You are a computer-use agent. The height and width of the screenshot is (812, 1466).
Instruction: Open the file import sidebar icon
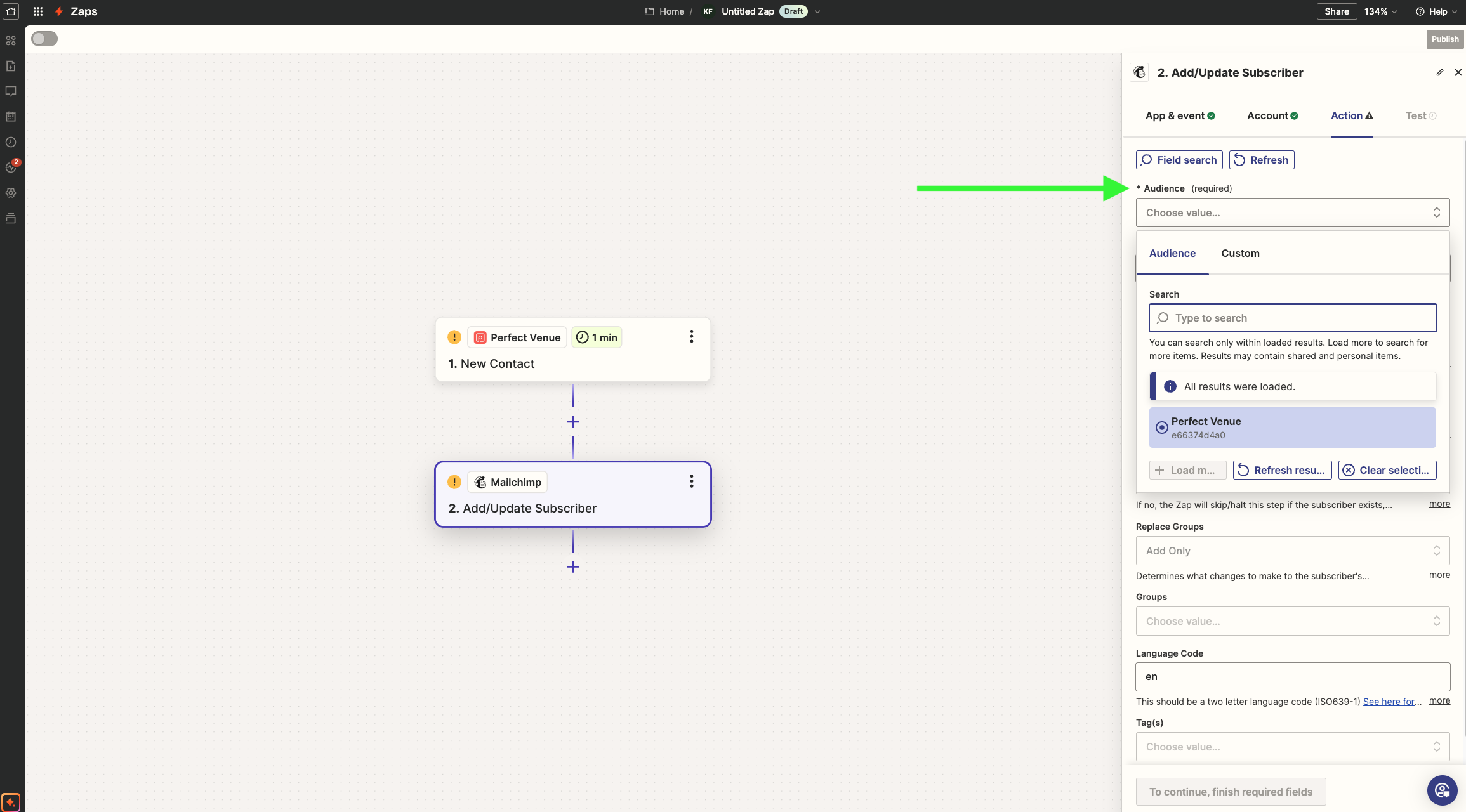coord(11,66)
